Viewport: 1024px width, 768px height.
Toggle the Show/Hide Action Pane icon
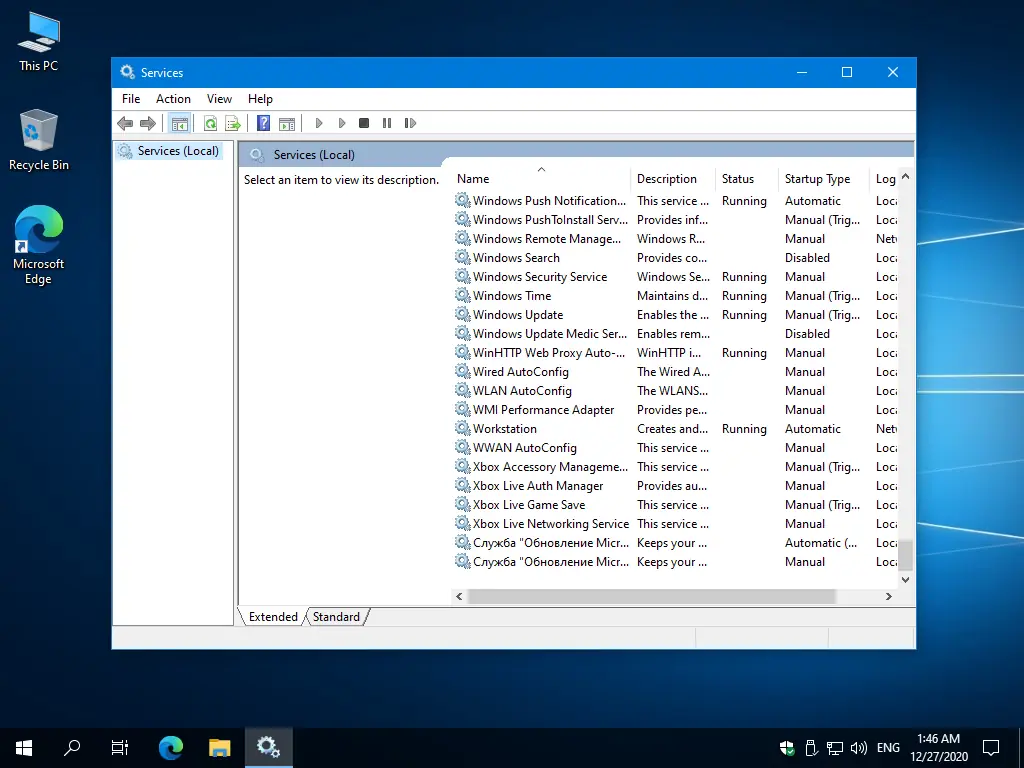coord(287,122)
